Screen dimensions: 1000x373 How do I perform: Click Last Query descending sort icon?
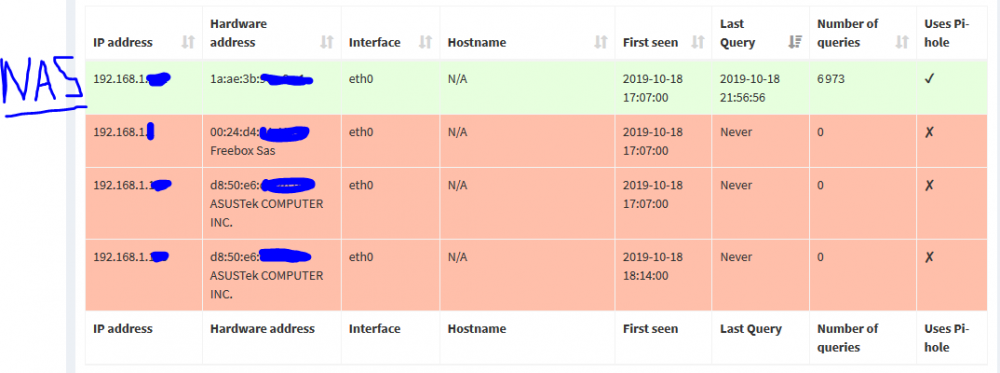[x=795, y=43]
